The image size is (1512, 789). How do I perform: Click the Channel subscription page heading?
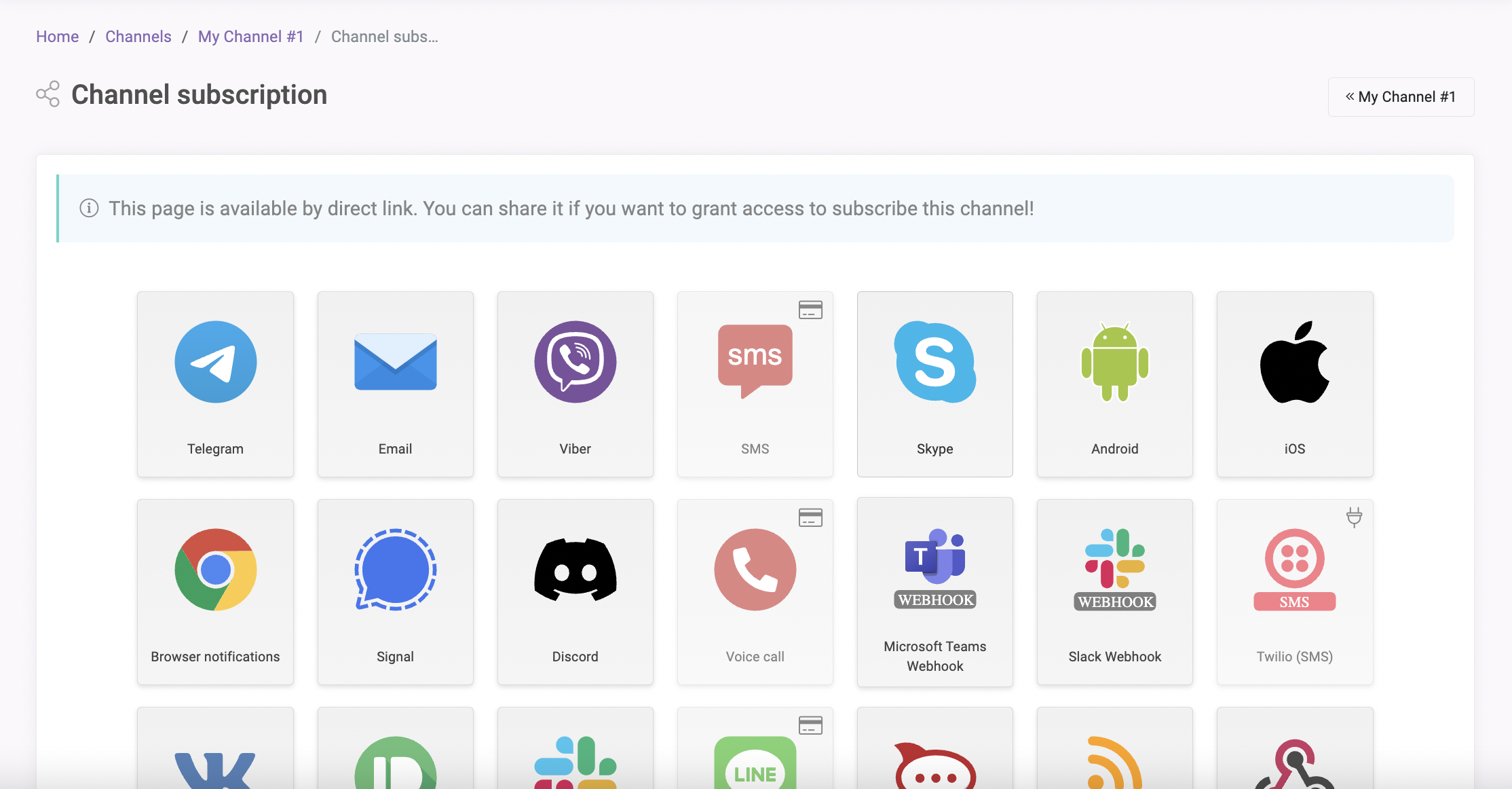point(200,94)
